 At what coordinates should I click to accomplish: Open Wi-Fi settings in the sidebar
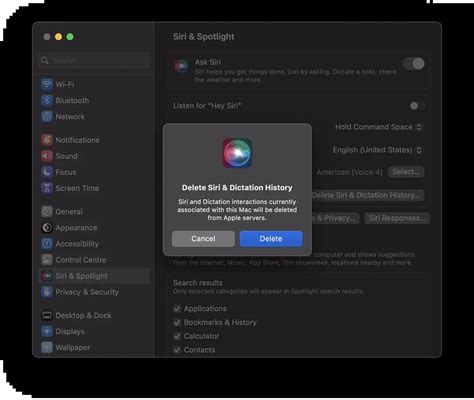tap(94, 84)
